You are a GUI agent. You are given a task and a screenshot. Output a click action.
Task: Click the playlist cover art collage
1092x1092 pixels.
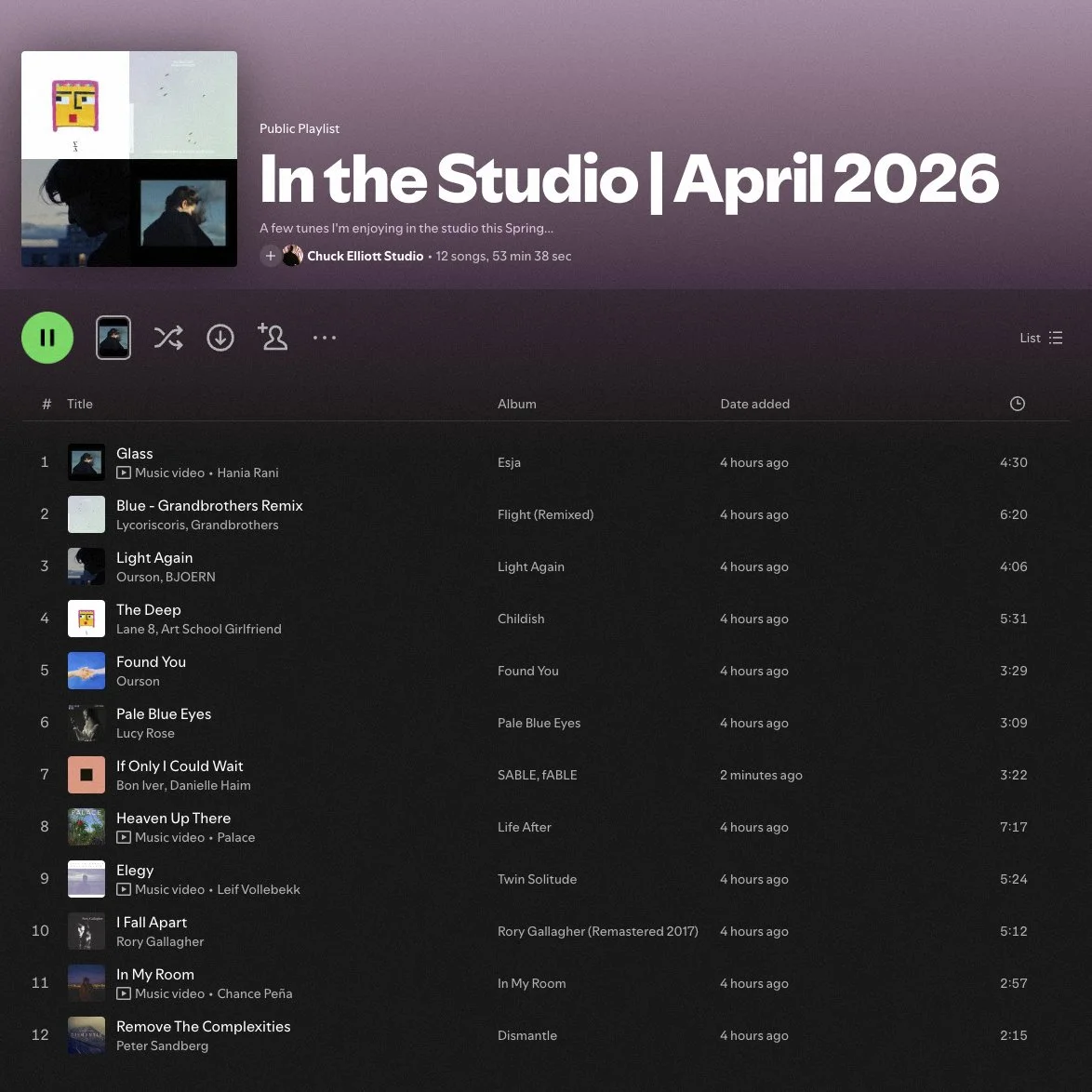click(x=129, y=159)
